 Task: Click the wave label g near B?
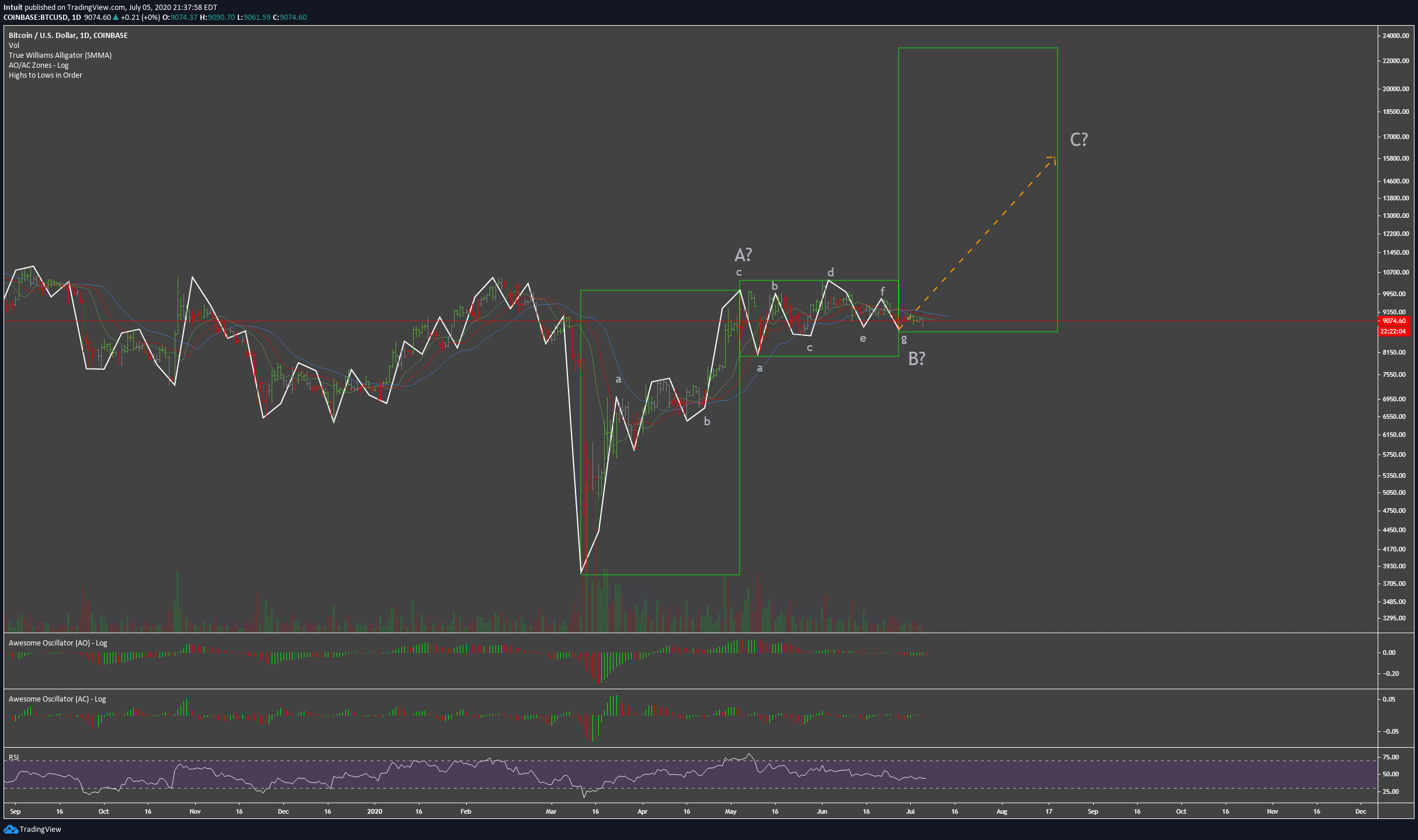(904, 339)
